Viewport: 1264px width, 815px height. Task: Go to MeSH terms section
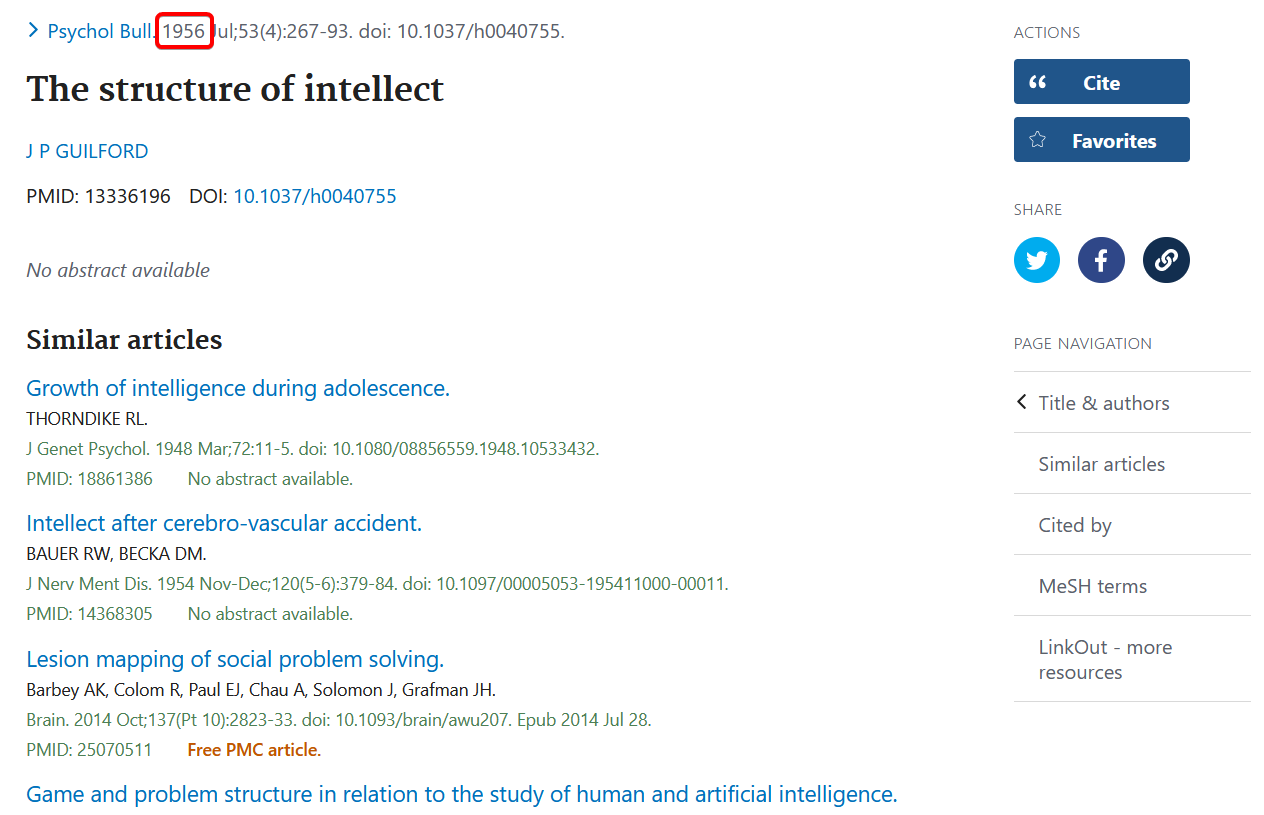tap(1092, 586)
